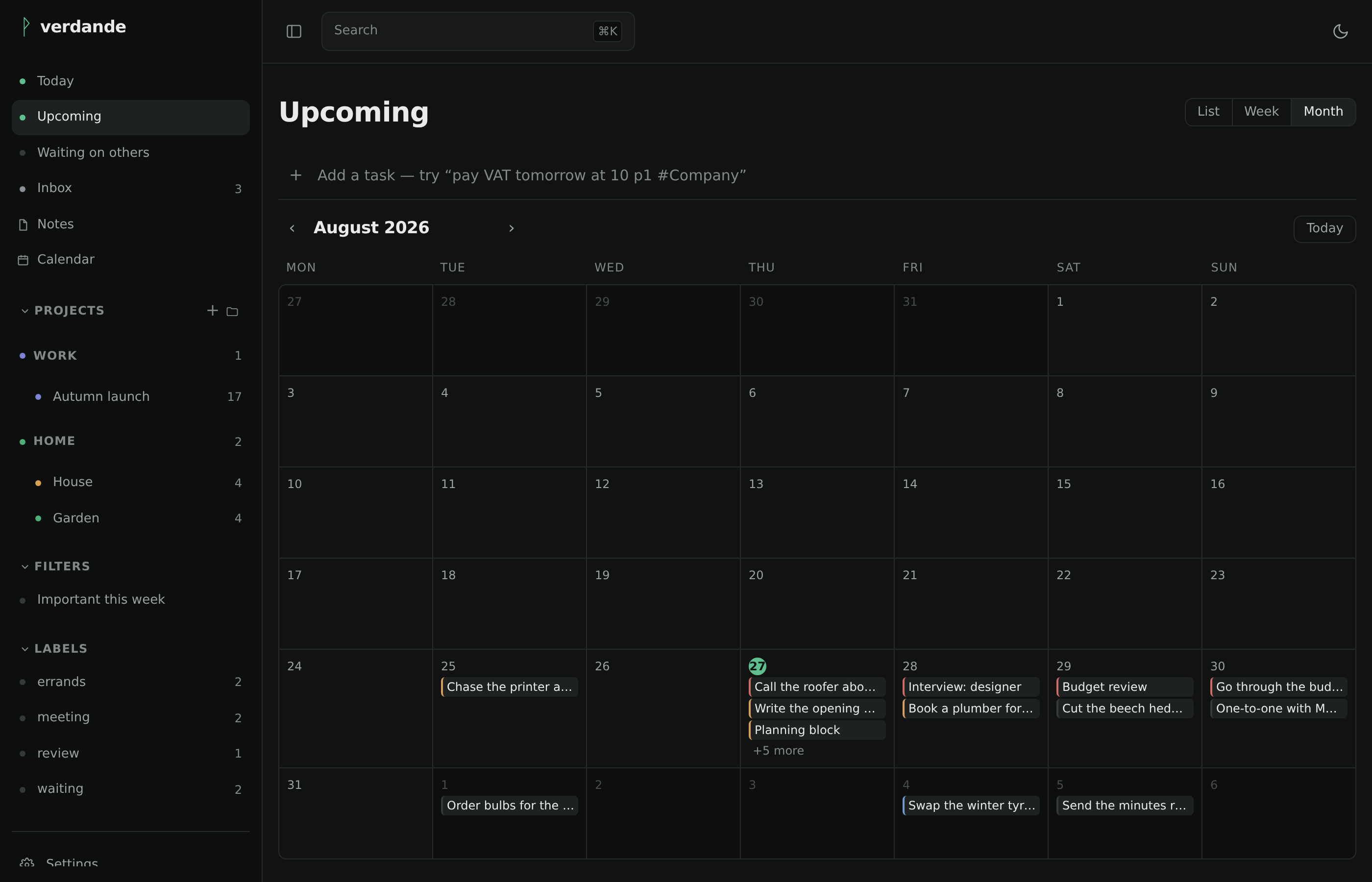This screenshot has height=882, width=1372.
Task: Filter by the review label
Action: click(x=130, y=753)
